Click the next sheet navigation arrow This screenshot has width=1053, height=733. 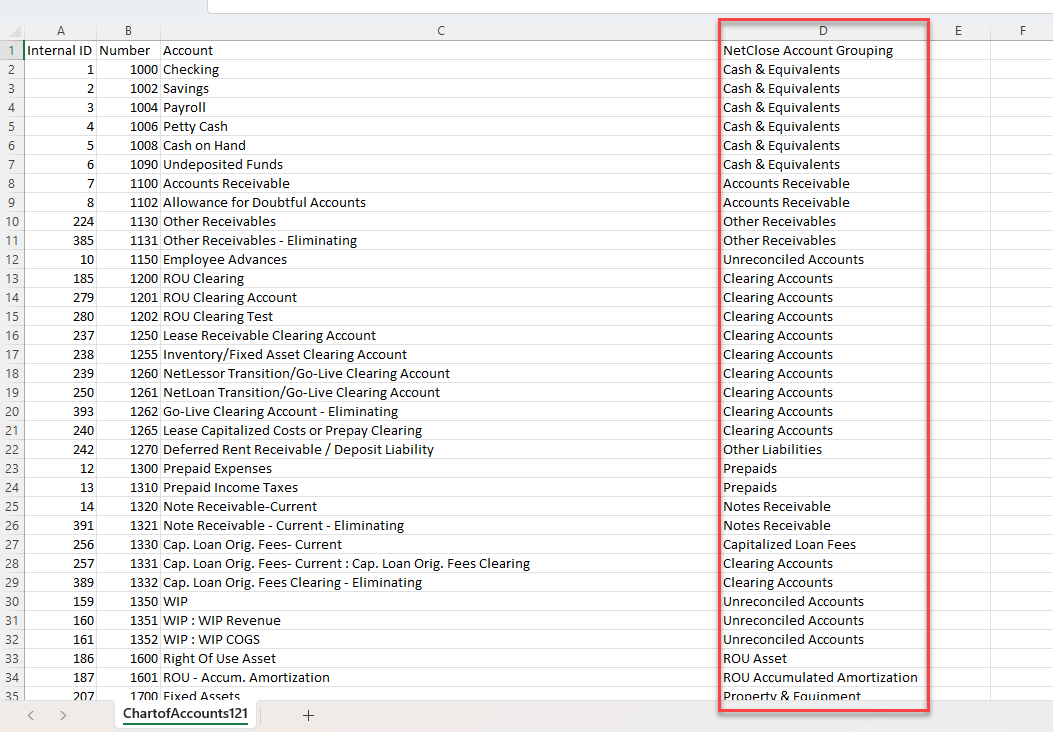63,715
